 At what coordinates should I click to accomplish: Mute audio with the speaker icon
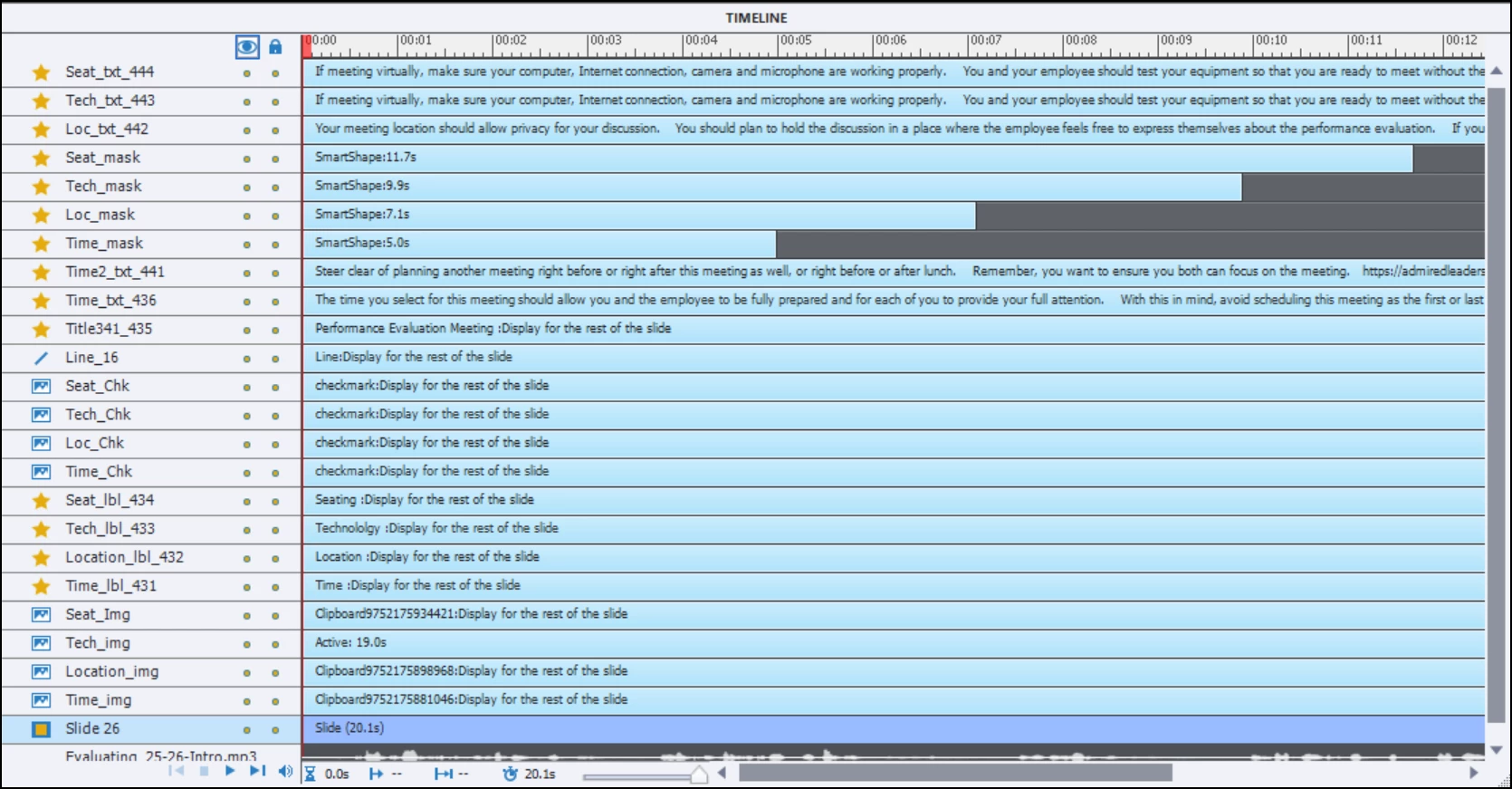285,772
